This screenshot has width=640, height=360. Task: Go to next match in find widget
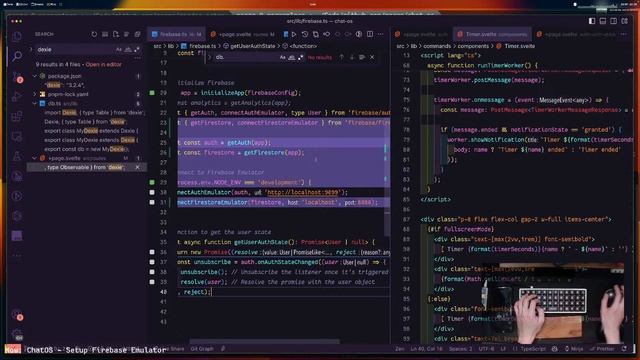point(351,58)
